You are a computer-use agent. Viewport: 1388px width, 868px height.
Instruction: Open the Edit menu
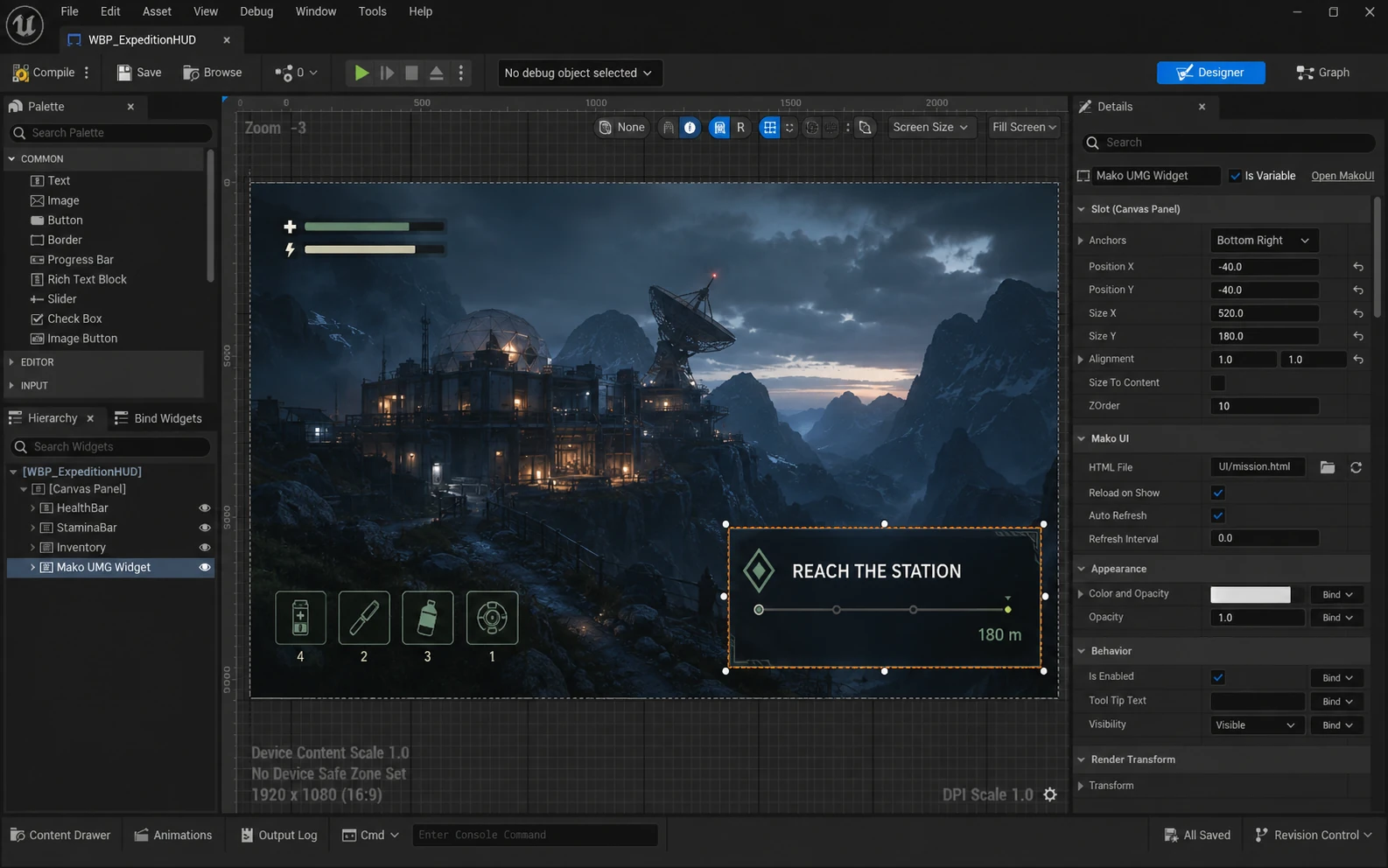tap(110, 11)
